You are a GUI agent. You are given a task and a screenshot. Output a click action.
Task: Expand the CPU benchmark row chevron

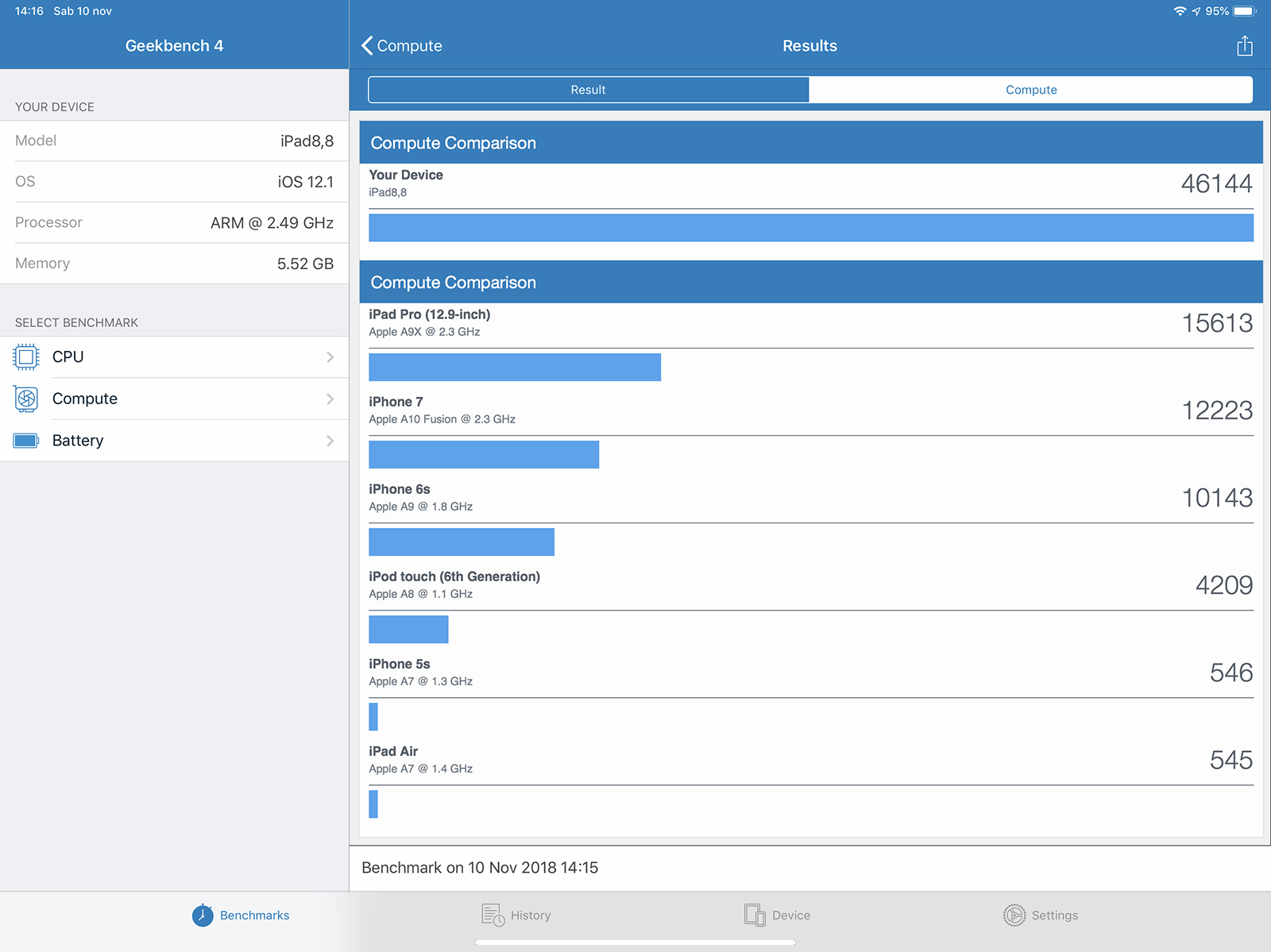pos(330,357)
